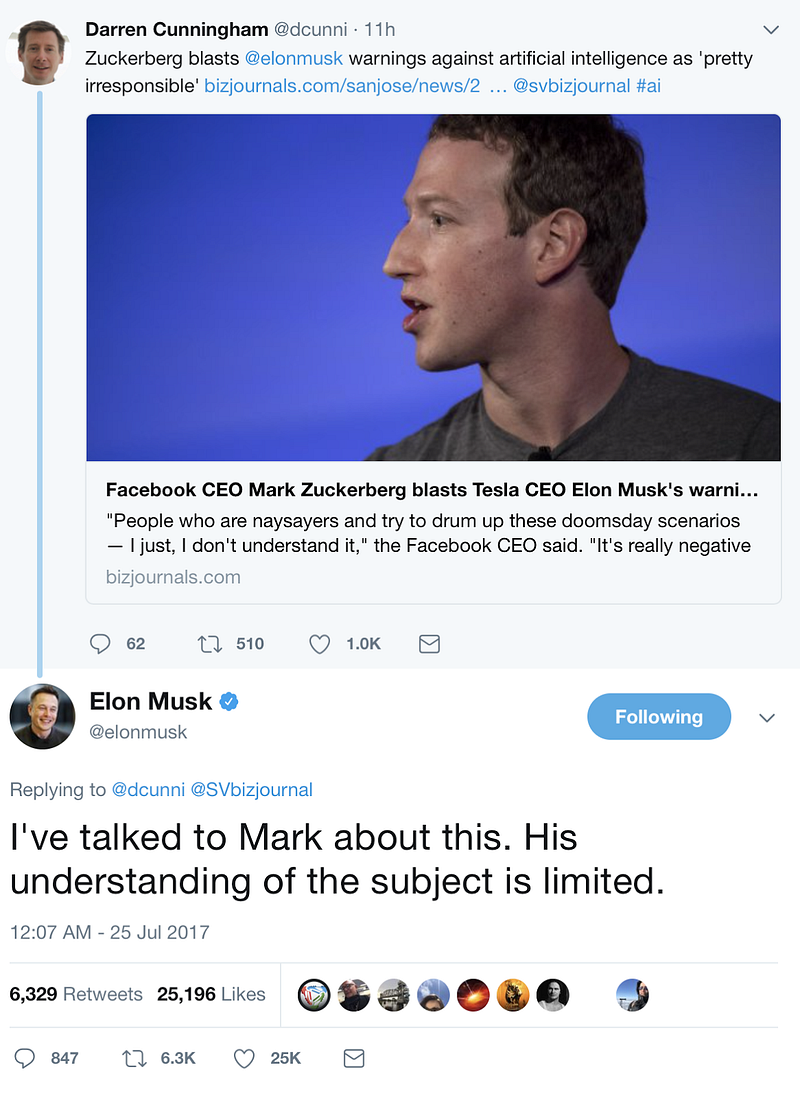Click the @elonmusk mention in Darren's tweet
The width and height of the screenshot is (800, 1101).
coord(294,59)
